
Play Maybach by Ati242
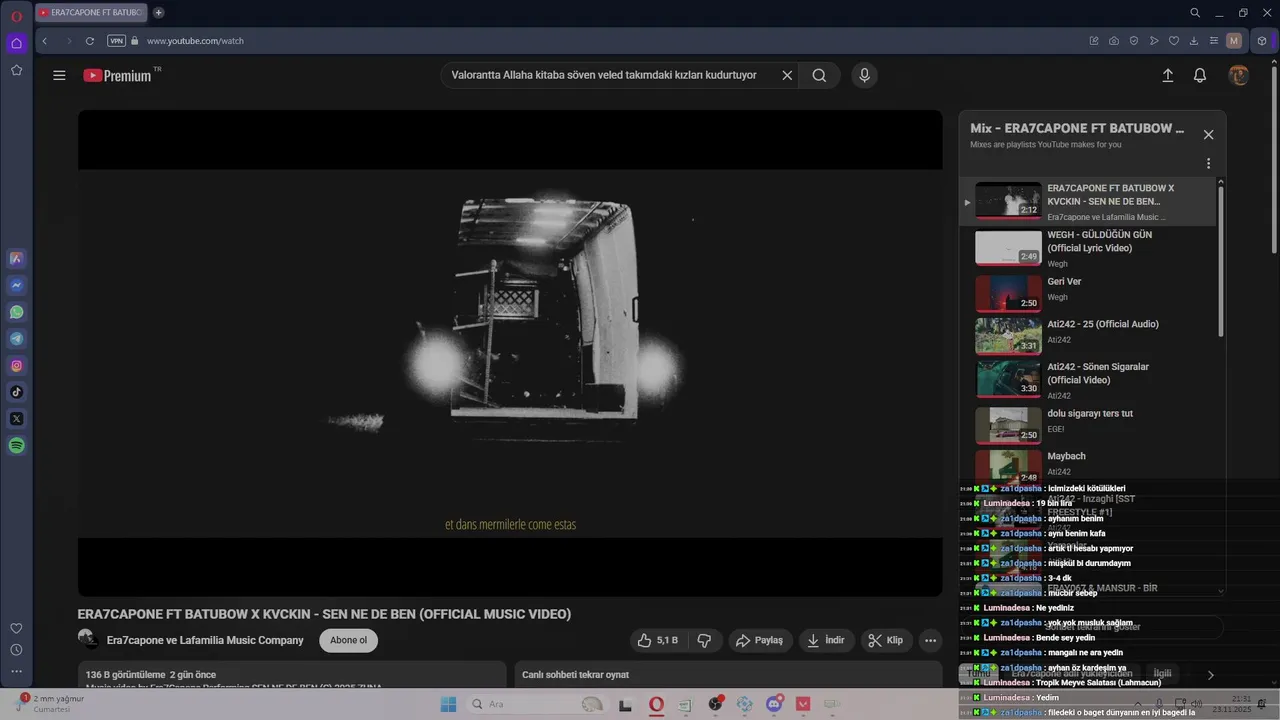pyautogui.click(x=1088, y=465)
